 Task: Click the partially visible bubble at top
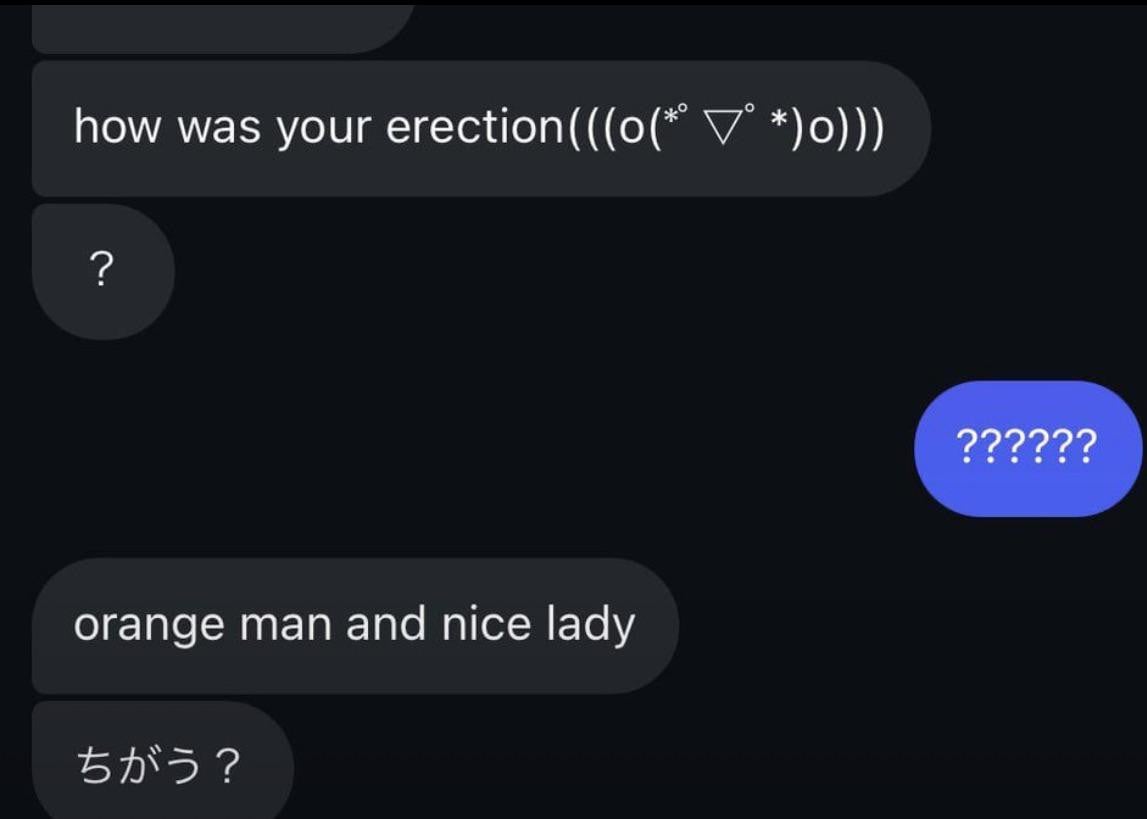pyautogui.click(x=223, y=28)
